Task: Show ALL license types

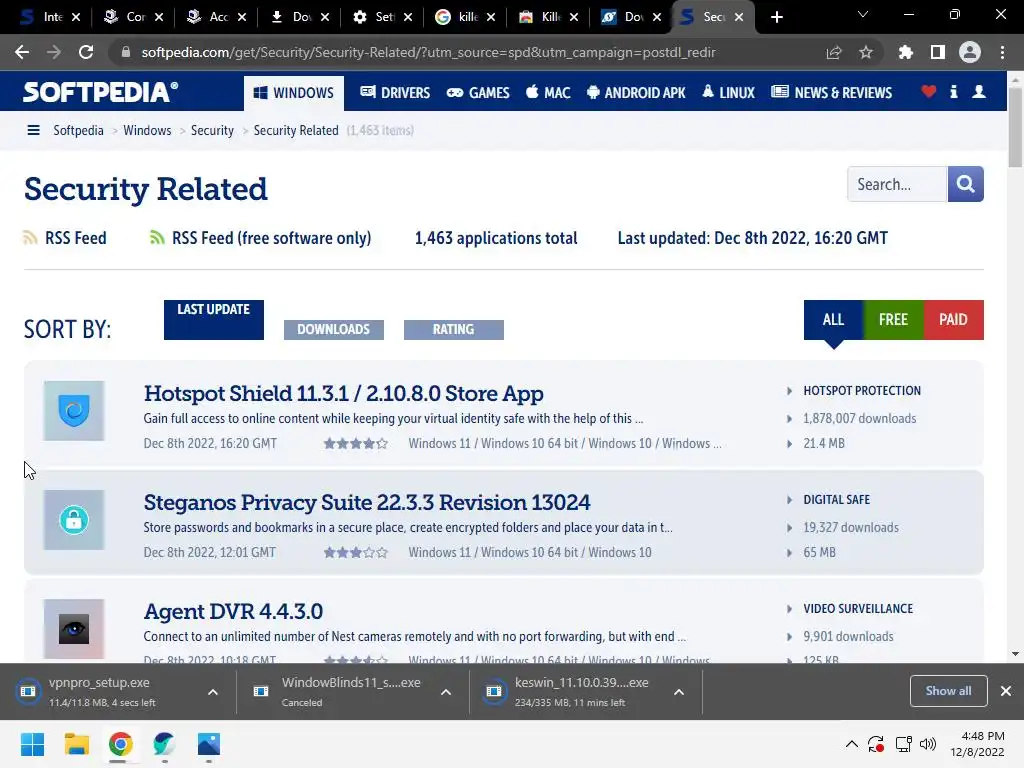Action: pos(833,319)
